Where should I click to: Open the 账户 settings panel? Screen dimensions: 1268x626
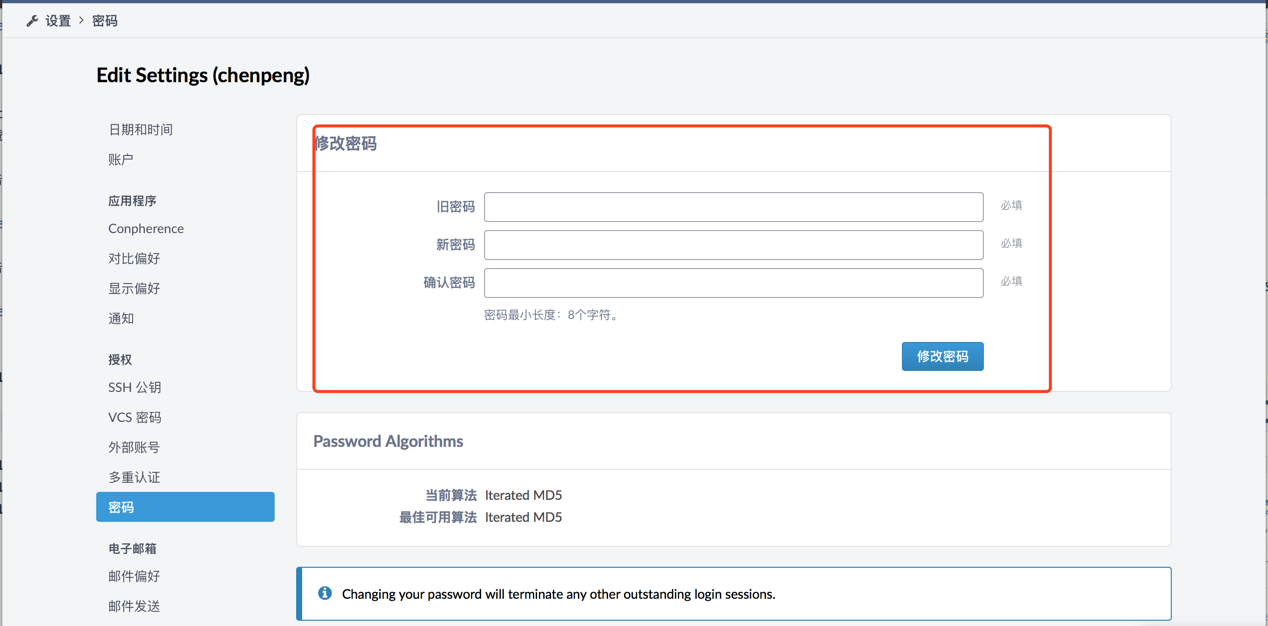click(121, 159)
